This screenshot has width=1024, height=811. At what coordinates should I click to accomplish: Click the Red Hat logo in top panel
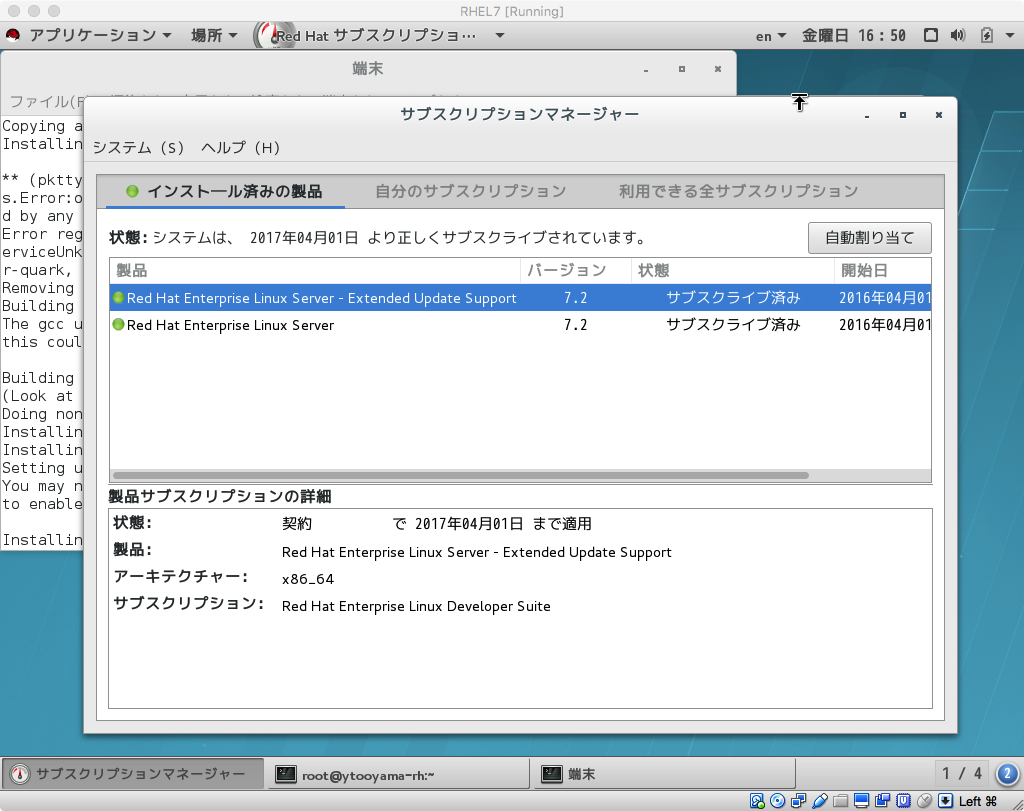point(13,35)
